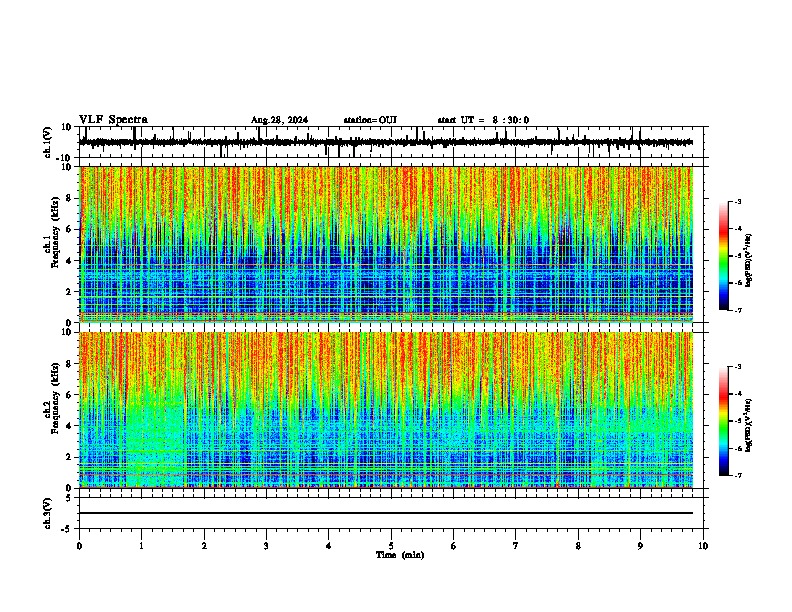The width and height of the screenshot is (792, 612).
Task: Click the 'ch.1 Frequency (kHz)' axis label
Action: tap(52, 232)
